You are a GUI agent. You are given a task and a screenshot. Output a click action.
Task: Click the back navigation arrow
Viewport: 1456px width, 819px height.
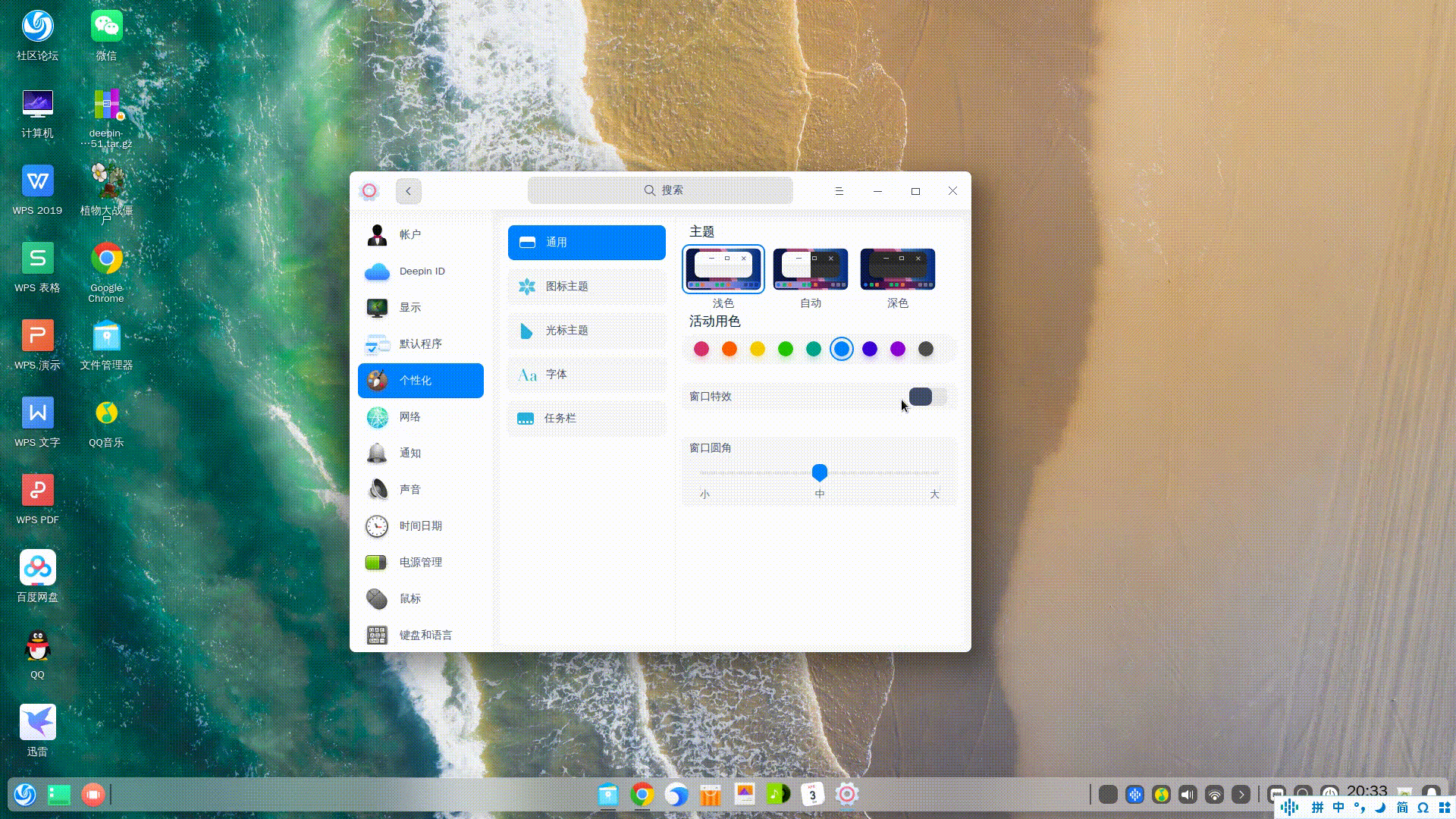tap(408, 191)
